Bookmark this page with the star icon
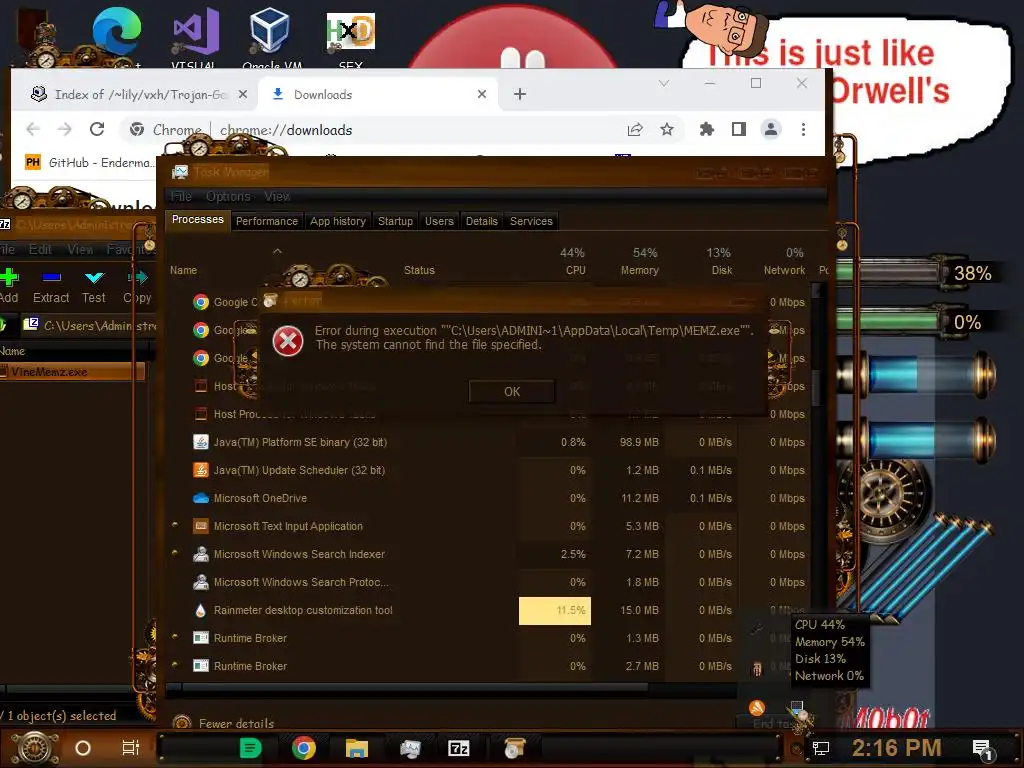The image size is (1024, 768). coord(666,129)
